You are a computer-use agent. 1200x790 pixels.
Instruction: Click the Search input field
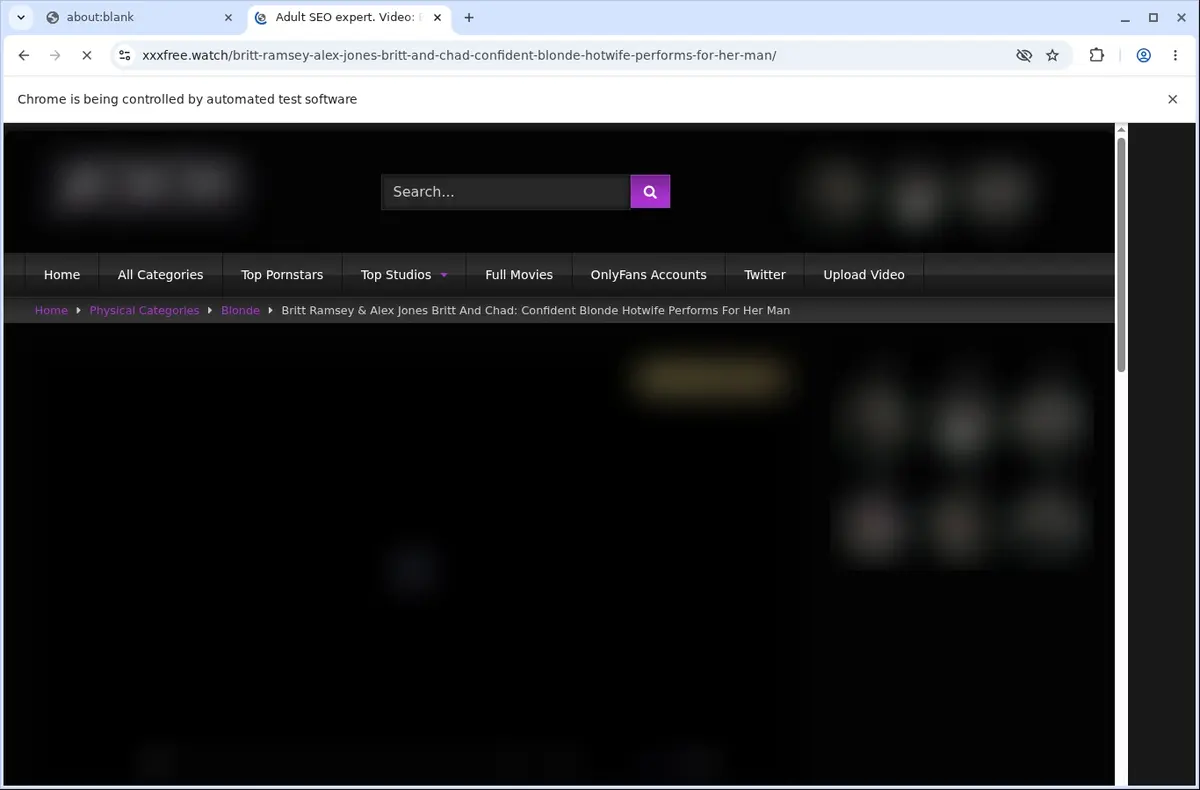505,192
